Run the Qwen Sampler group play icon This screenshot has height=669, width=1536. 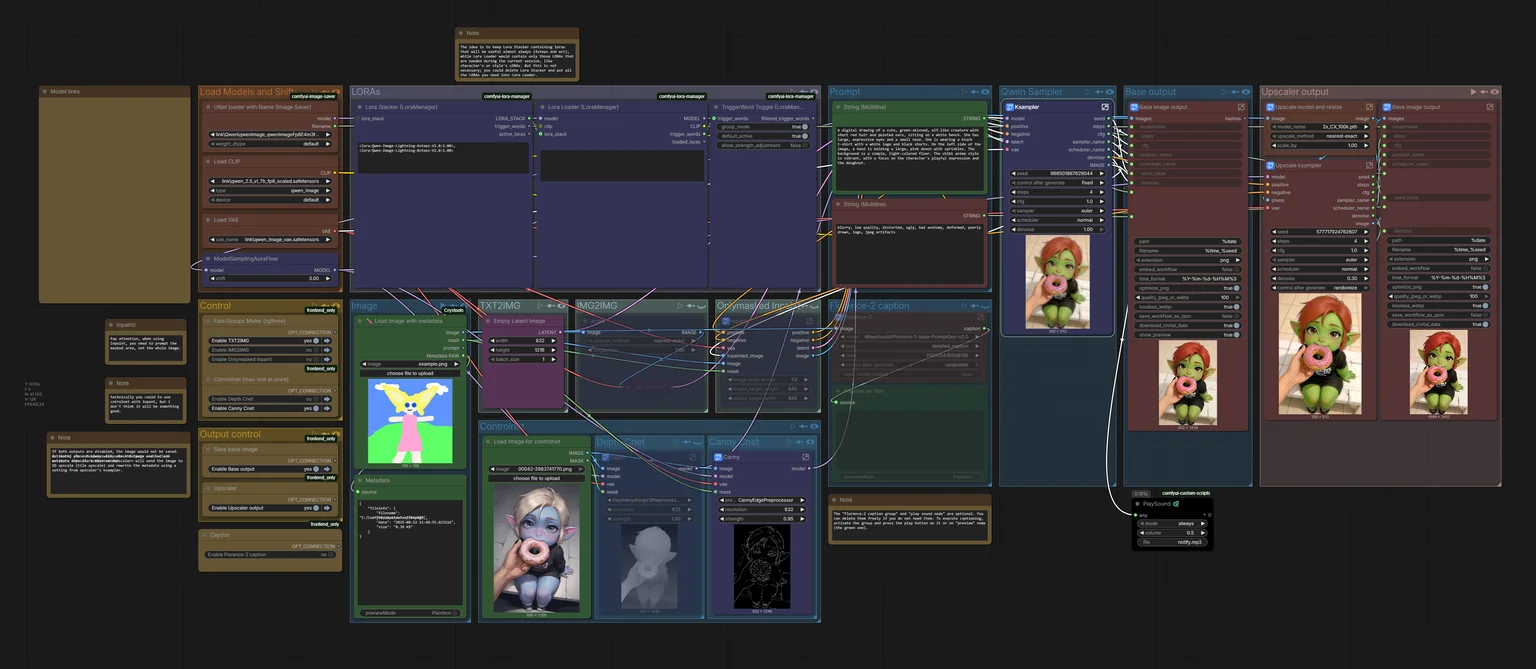coord(1088,92)
